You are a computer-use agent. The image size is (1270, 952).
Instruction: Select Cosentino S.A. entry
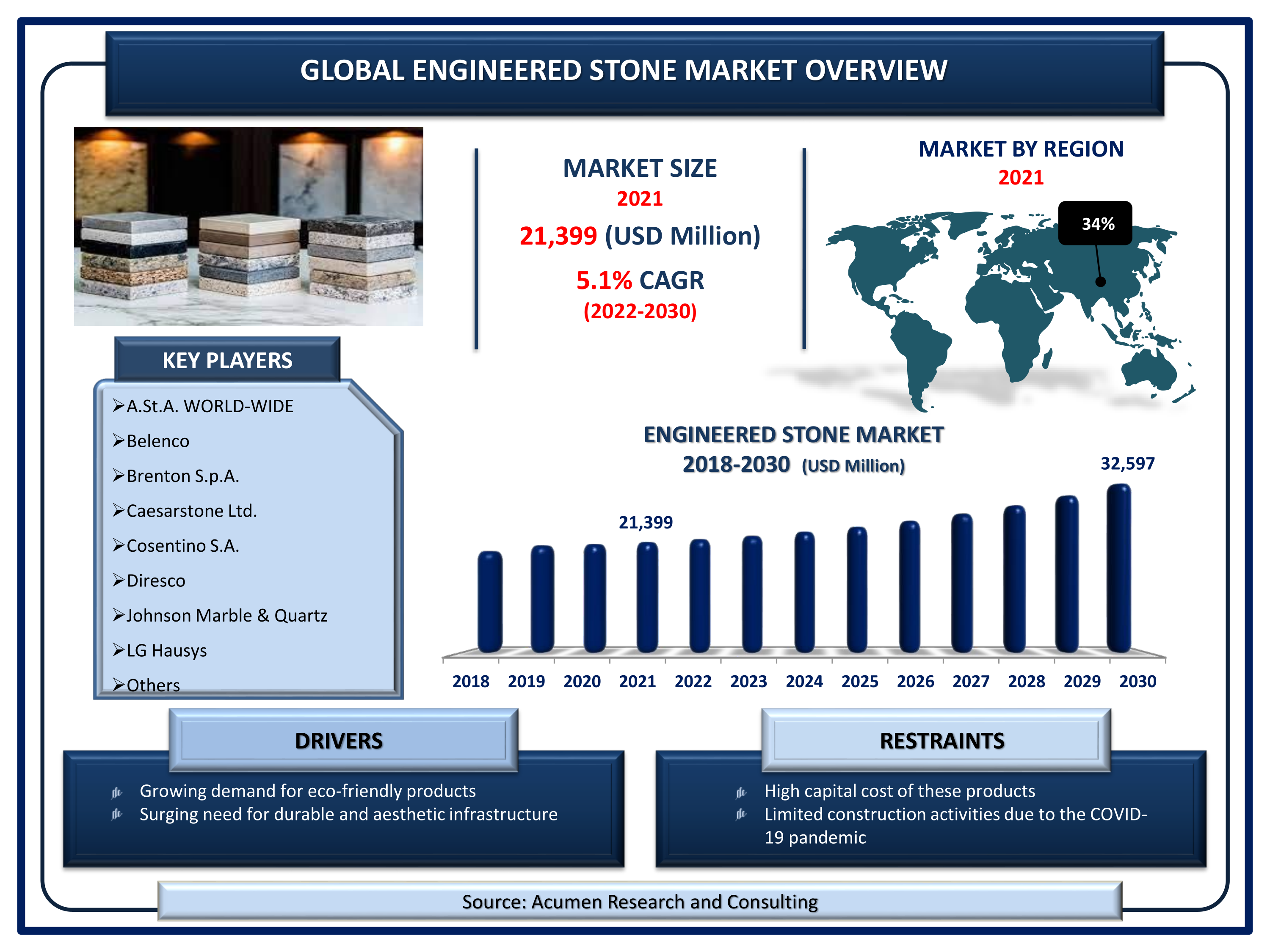[x=176, y=546]
